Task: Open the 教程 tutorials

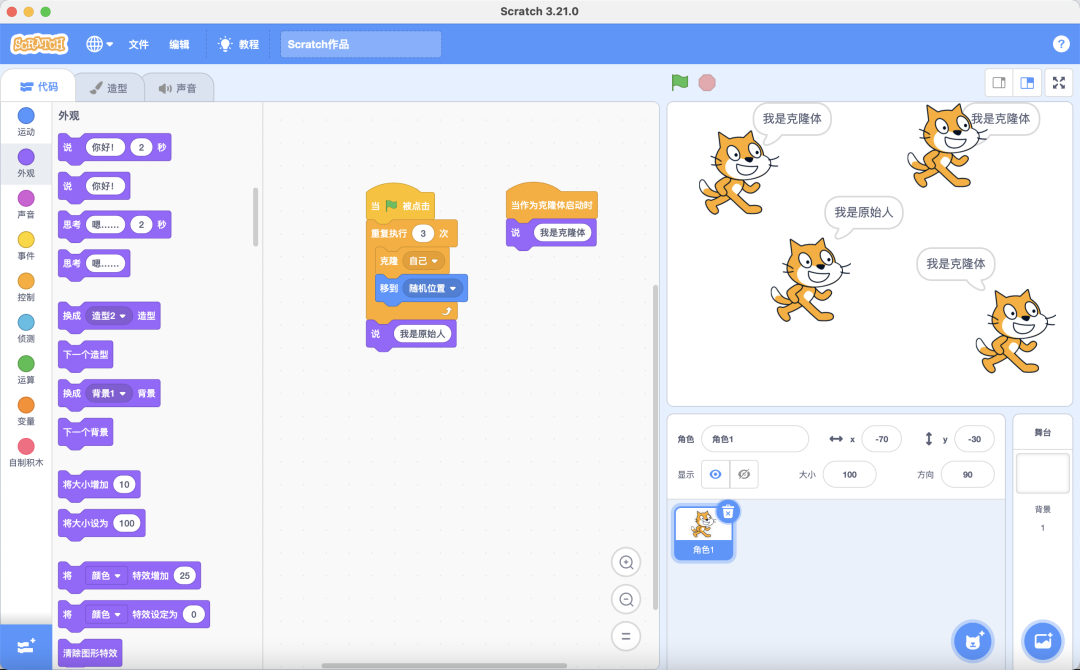Action: pyautogui.click(x=238, y=44)
